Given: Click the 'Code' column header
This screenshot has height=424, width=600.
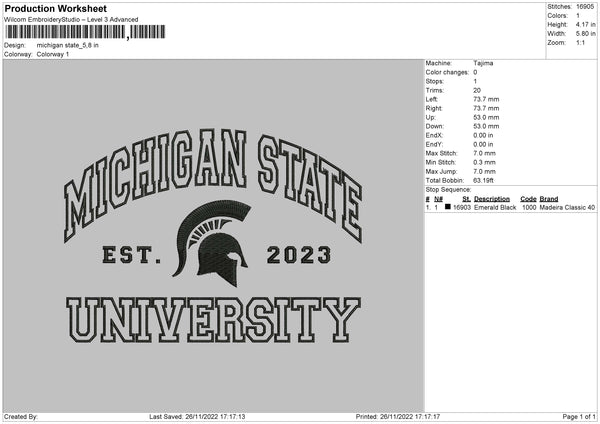Looking at the screenshot, I should click(528, 199).
